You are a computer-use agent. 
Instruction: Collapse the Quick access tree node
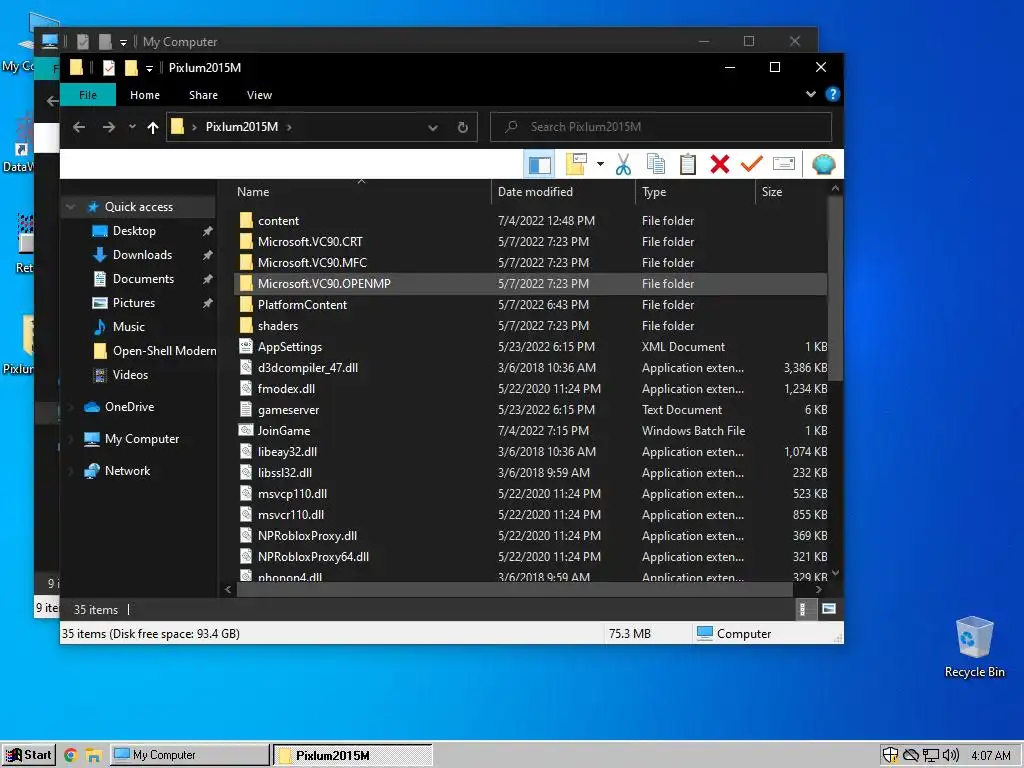71,207
